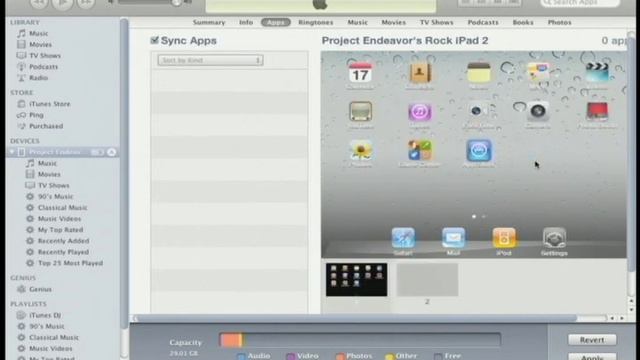
Task: Click the Photos sunflower app icon
Action: pyautogui.click(x=360, y=150)
